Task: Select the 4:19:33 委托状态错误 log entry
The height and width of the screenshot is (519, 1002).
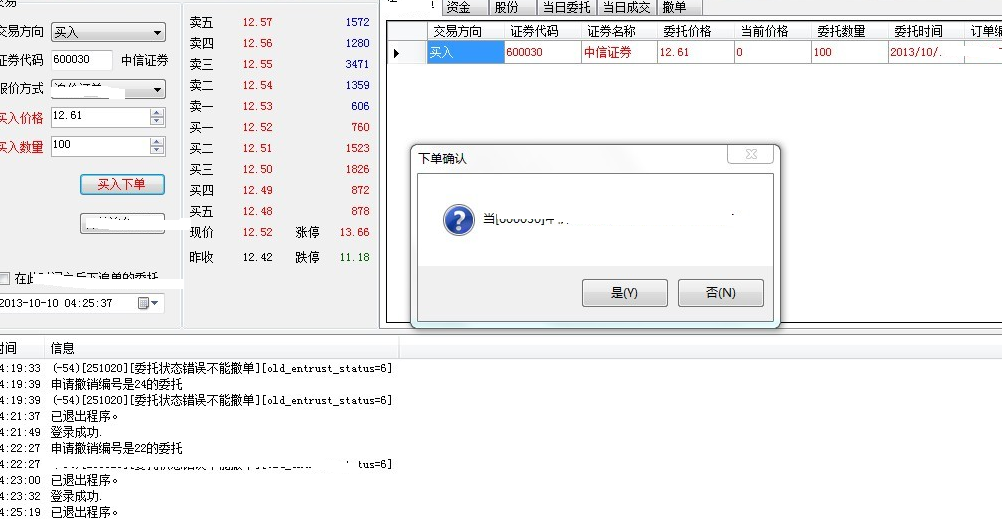Action: point(222,369)
